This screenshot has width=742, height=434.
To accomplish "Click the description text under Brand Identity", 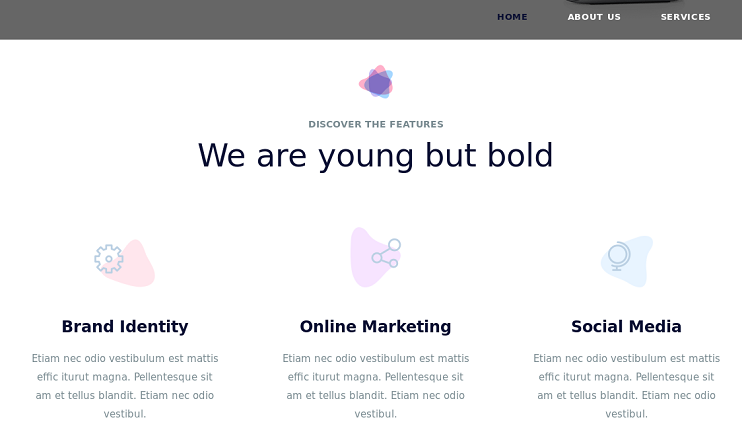I will point(125,386).
